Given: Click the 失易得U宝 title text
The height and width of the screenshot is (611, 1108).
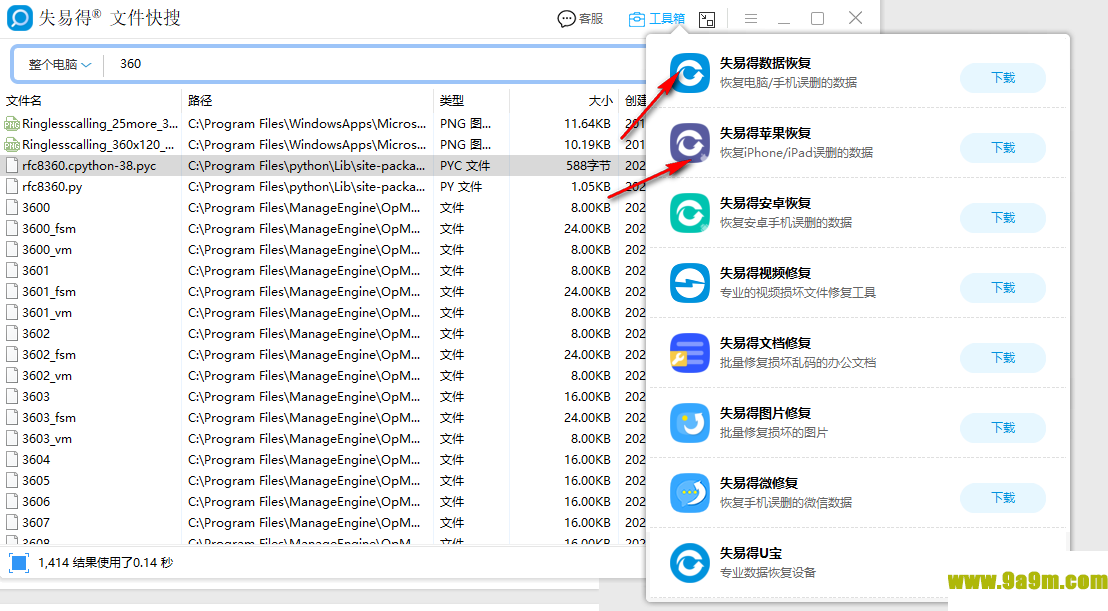Looking at the screenshot, I should [x=750, y=553].
